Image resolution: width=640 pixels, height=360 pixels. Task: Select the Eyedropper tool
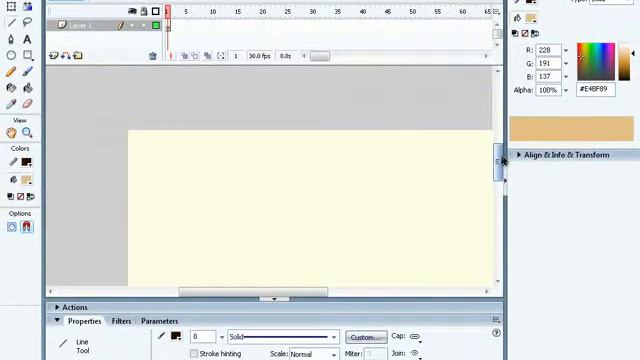pyautogui.click(x=11, y=104)
